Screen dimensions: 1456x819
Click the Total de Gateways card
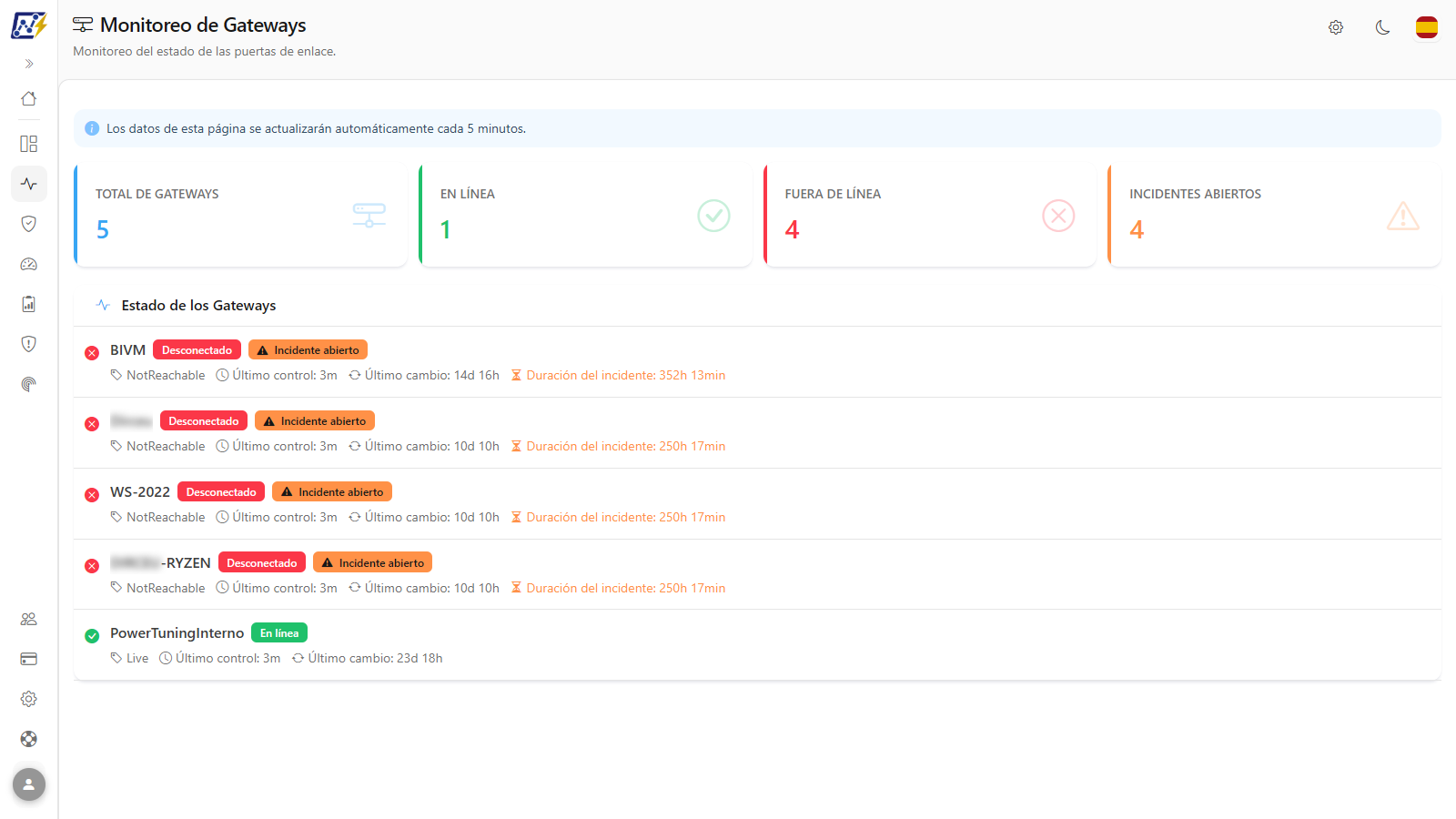[240, 216]
